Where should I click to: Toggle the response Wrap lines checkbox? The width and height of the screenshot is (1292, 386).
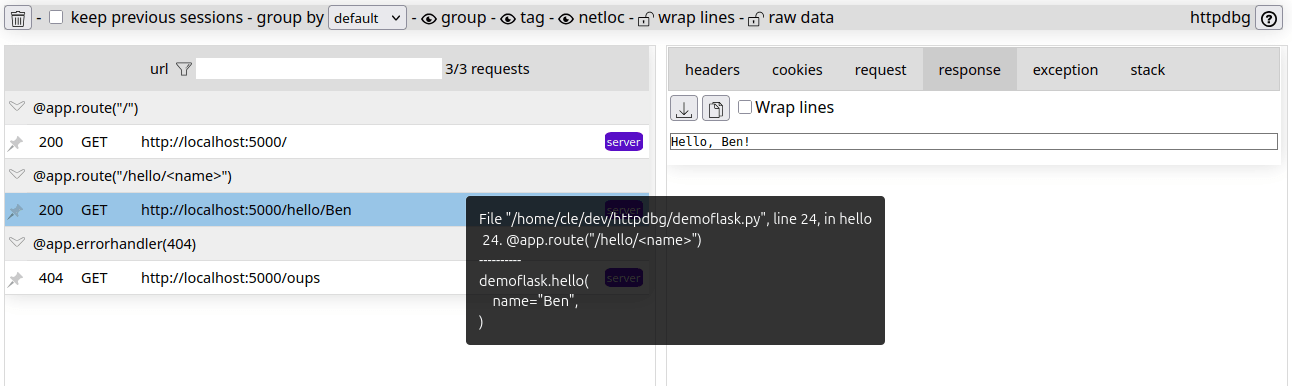click(x=745, y=107)
